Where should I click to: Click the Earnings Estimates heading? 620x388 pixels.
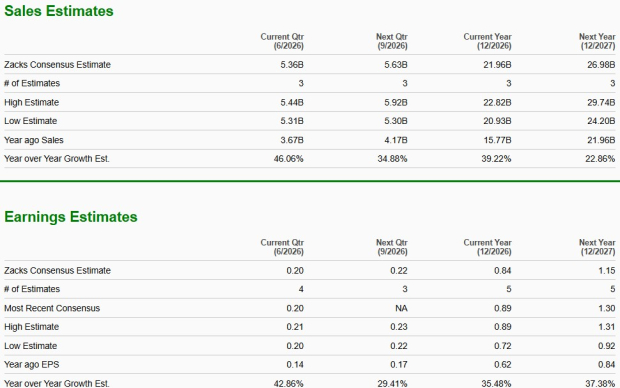71,217
